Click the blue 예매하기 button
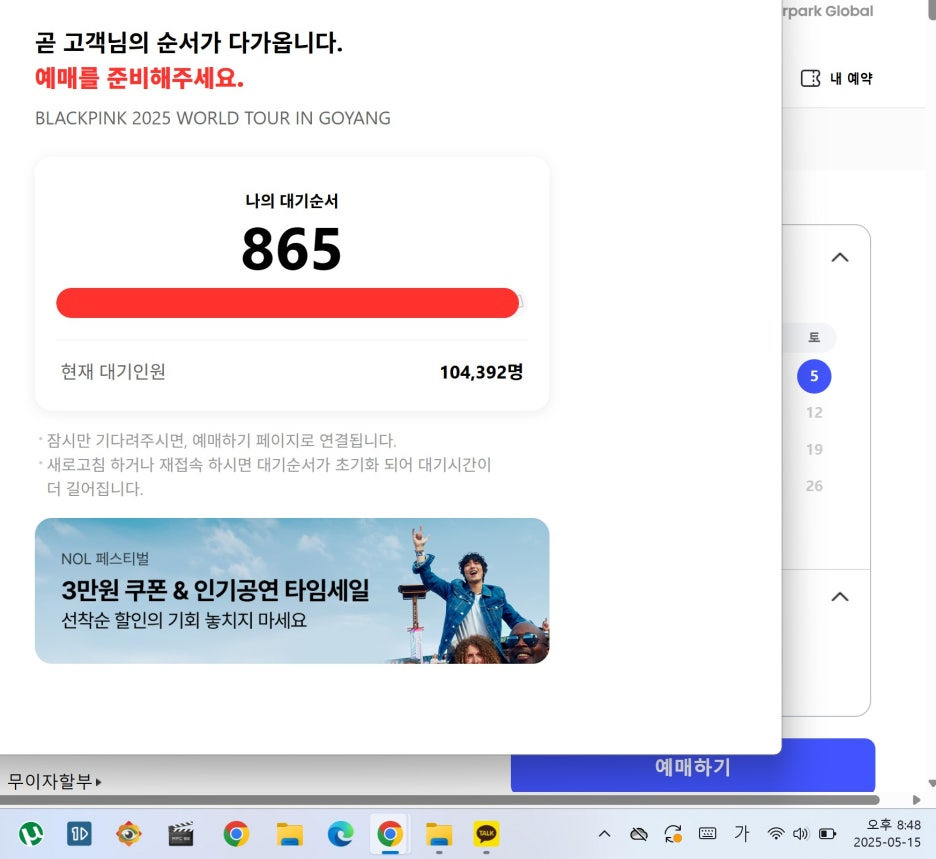The height and width of the screenshot is (859, 936). (692, 765)
